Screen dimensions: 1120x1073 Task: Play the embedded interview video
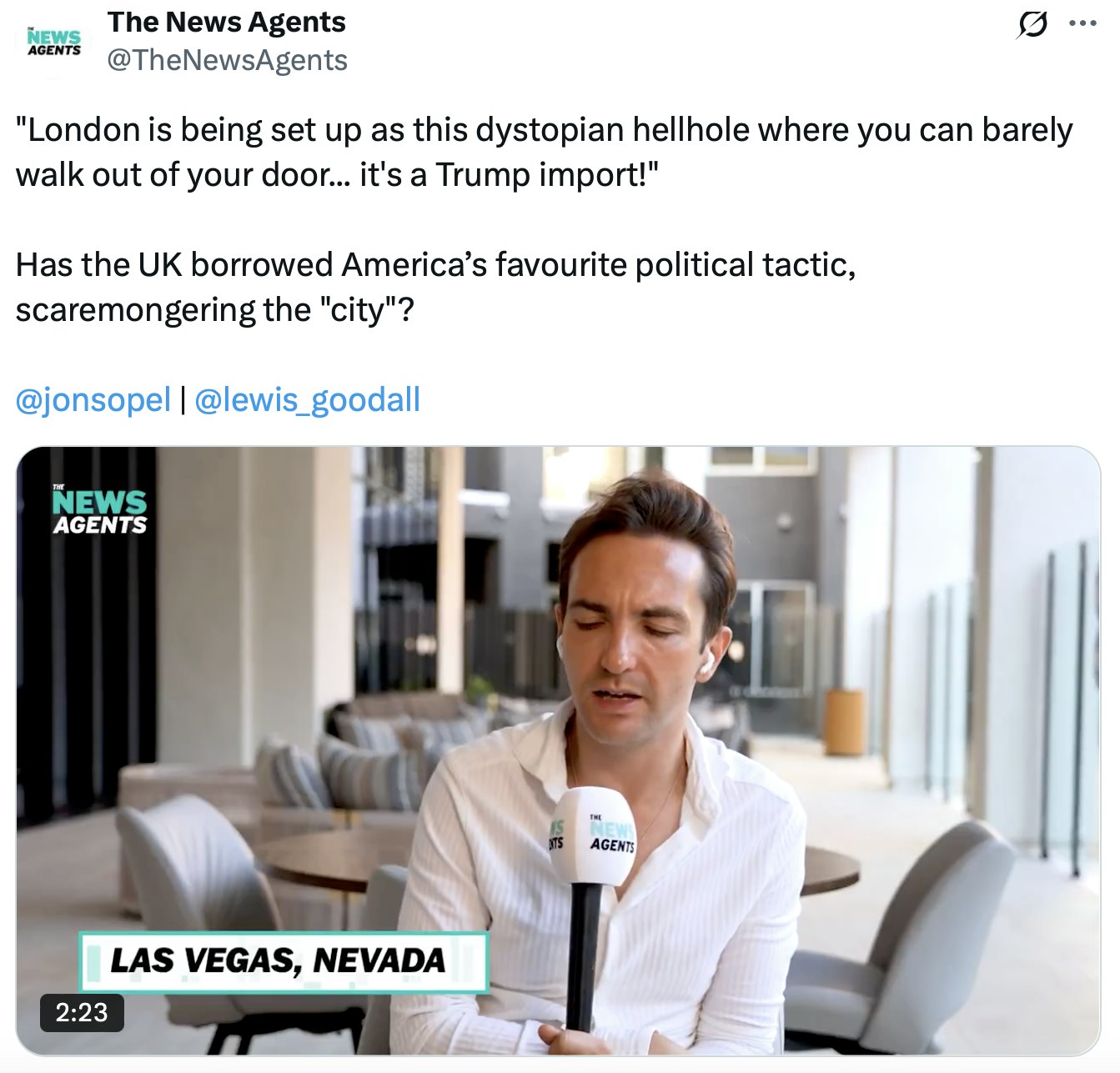click(558, 750)
